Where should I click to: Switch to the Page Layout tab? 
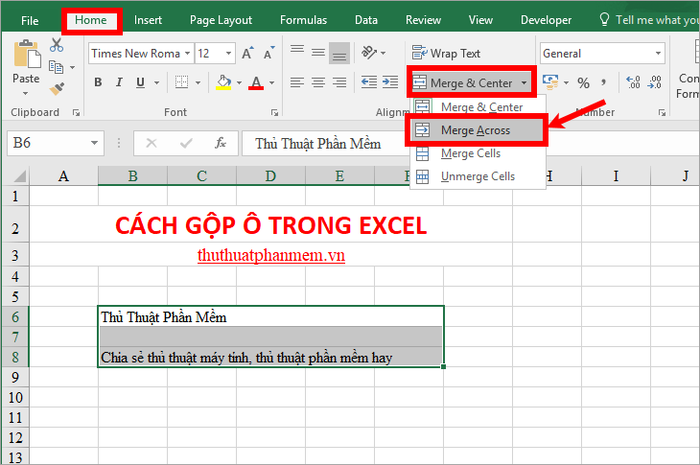point(221,20)
